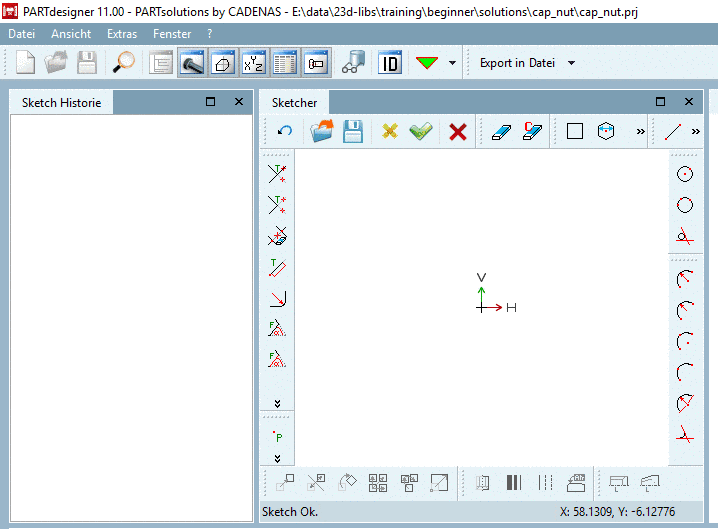The width and height of the screenshot is (718, 529).
Task: Click the second trim lines tool icon
Action: [277, 205]
